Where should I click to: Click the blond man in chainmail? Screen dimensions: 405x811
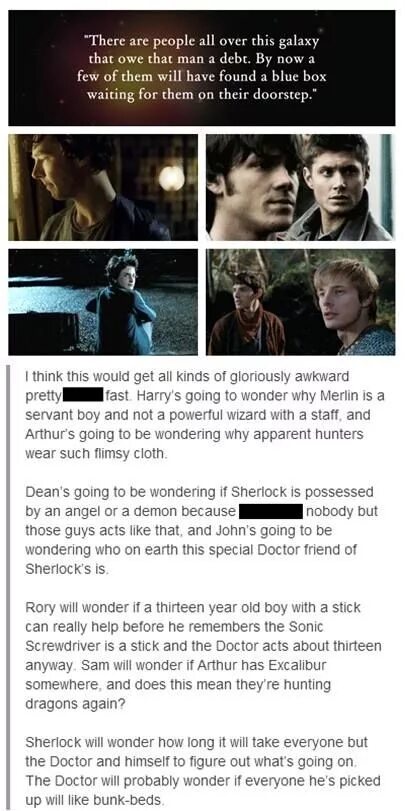pyautogui.click(x=354, y=305)
